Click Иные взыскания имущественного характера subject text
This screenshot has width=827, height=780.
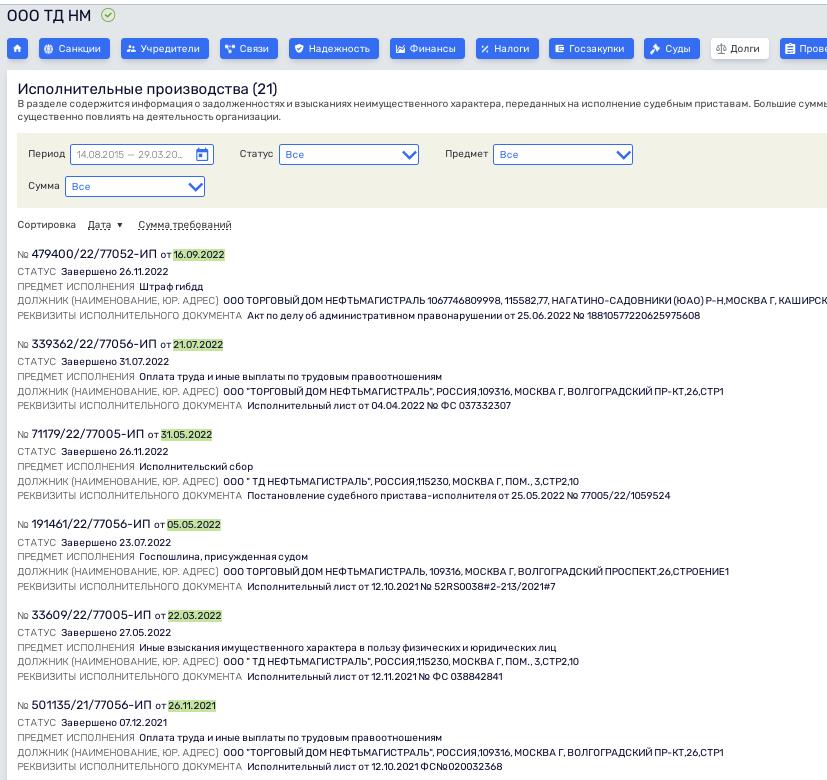click(348, 647)
